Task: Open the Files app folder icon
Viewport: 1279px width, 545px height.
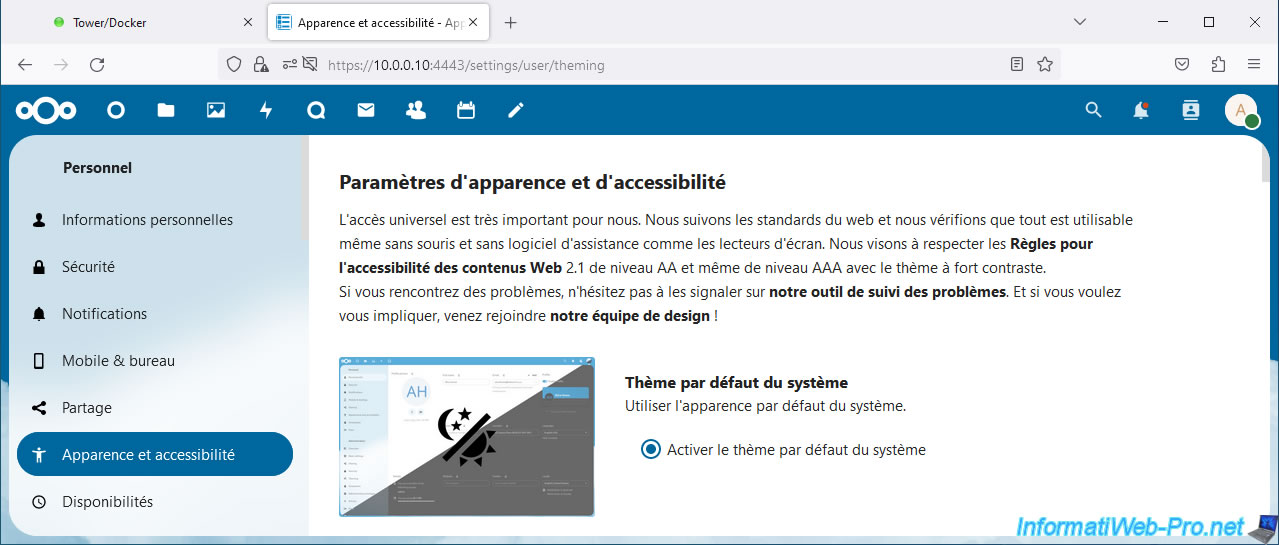Action: (x=166, y=111)
